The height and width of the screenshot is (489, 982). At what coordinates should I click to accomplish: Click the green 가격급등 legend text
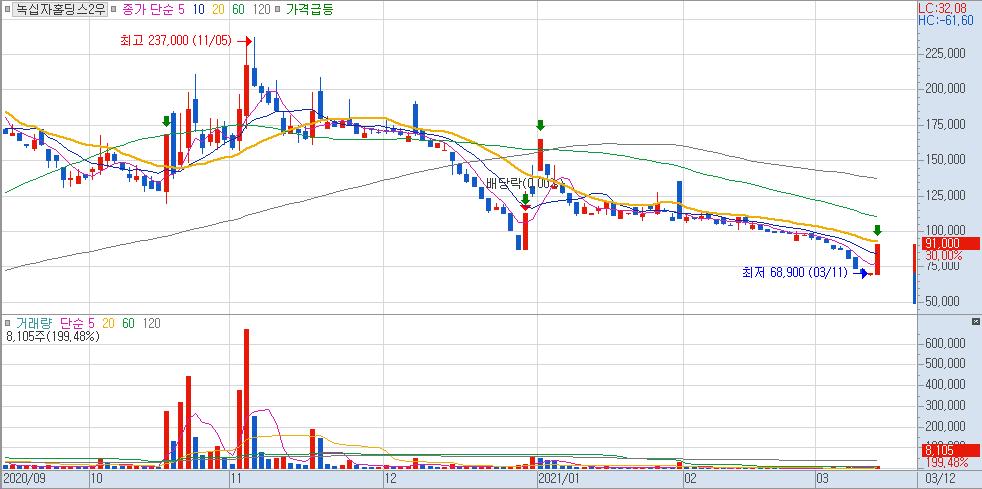coord(309,9)
